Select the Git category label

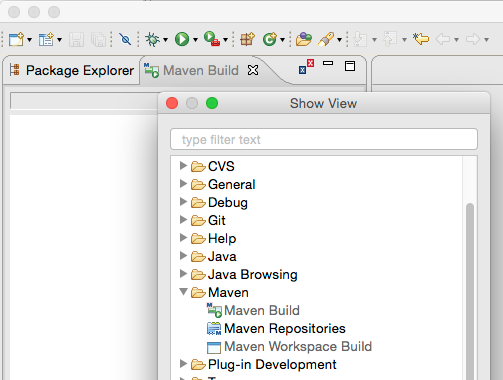217,220
